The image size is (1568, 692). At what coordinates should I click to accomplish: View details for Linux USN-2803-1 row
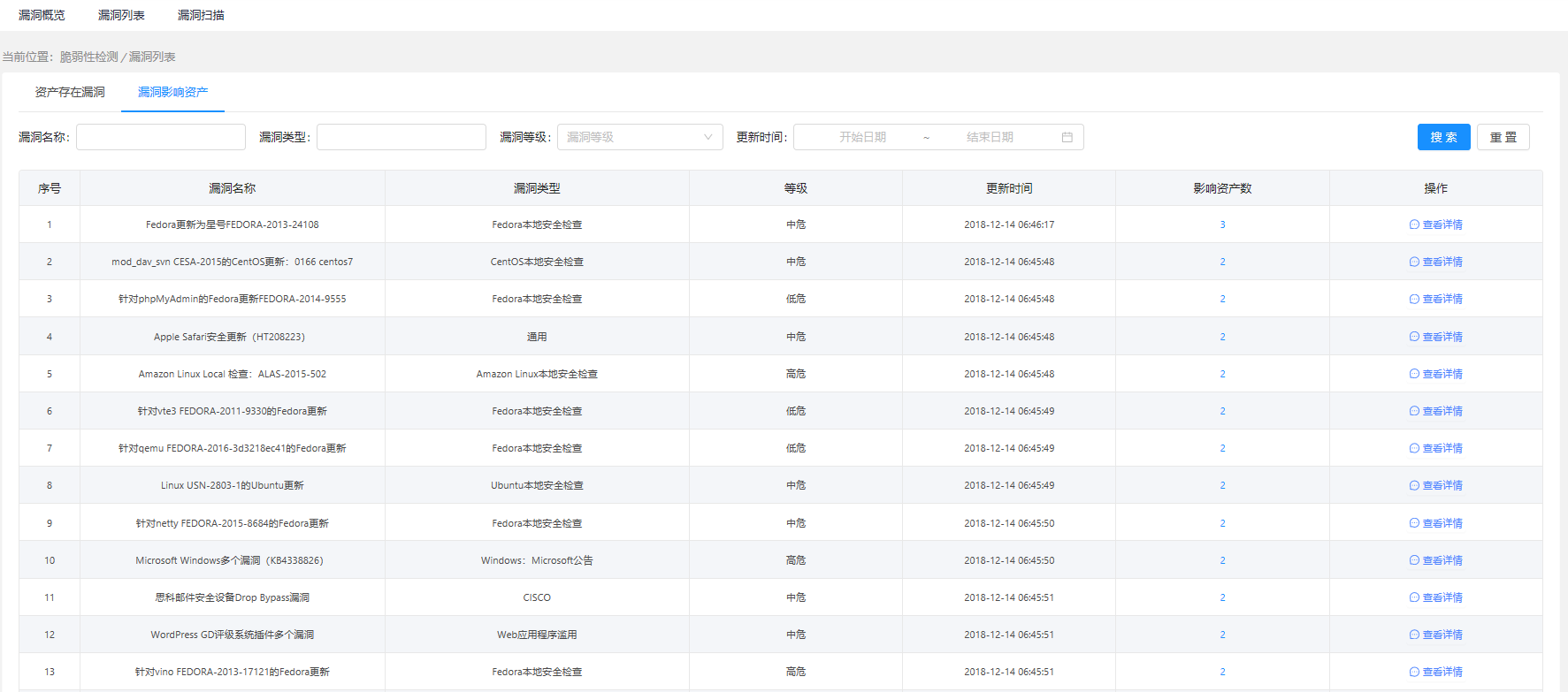coord(1435,485)
